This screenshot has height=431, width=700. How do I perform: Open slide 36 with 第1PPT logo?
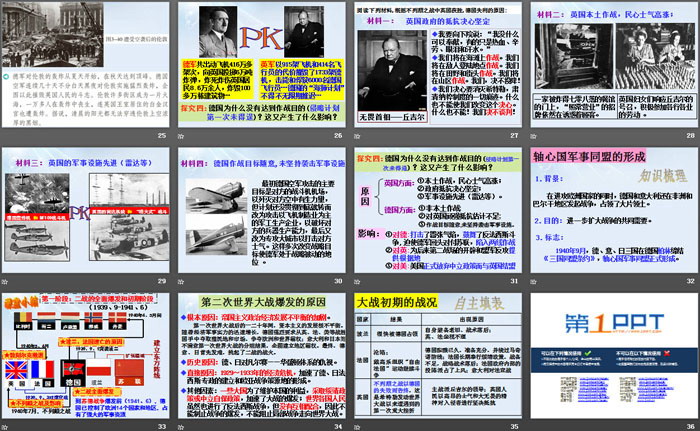[x=614, y=356]
